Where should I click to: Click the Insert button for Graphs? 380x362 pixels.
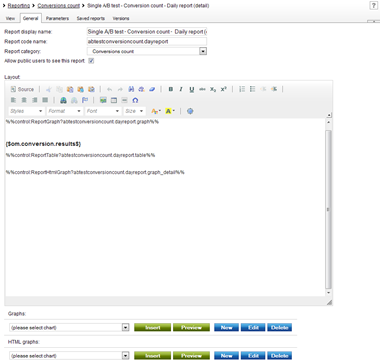point(153,328)
